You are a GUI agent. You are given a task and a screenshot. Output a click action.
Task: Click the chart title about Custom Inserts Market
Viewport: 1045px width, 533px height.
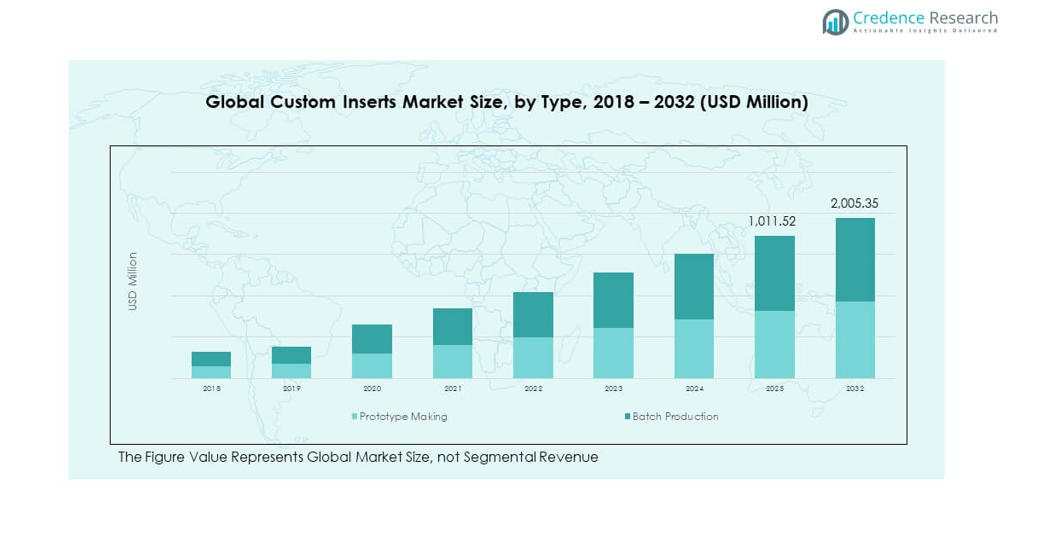coord(507,102)
